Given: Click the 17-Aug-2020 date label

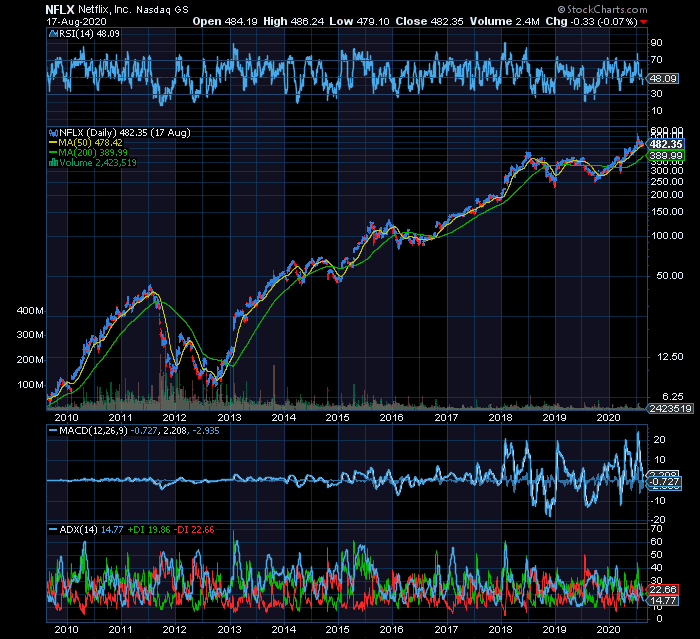Looking at the screenshot, I should tap(76, 21).
